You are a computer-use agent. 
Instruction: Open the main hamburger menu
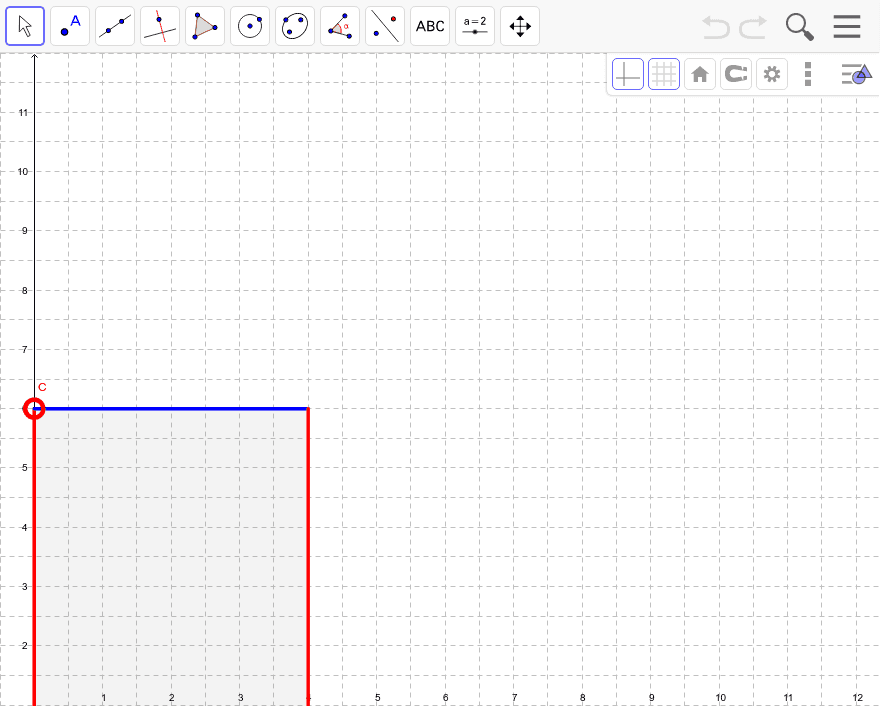847,26
